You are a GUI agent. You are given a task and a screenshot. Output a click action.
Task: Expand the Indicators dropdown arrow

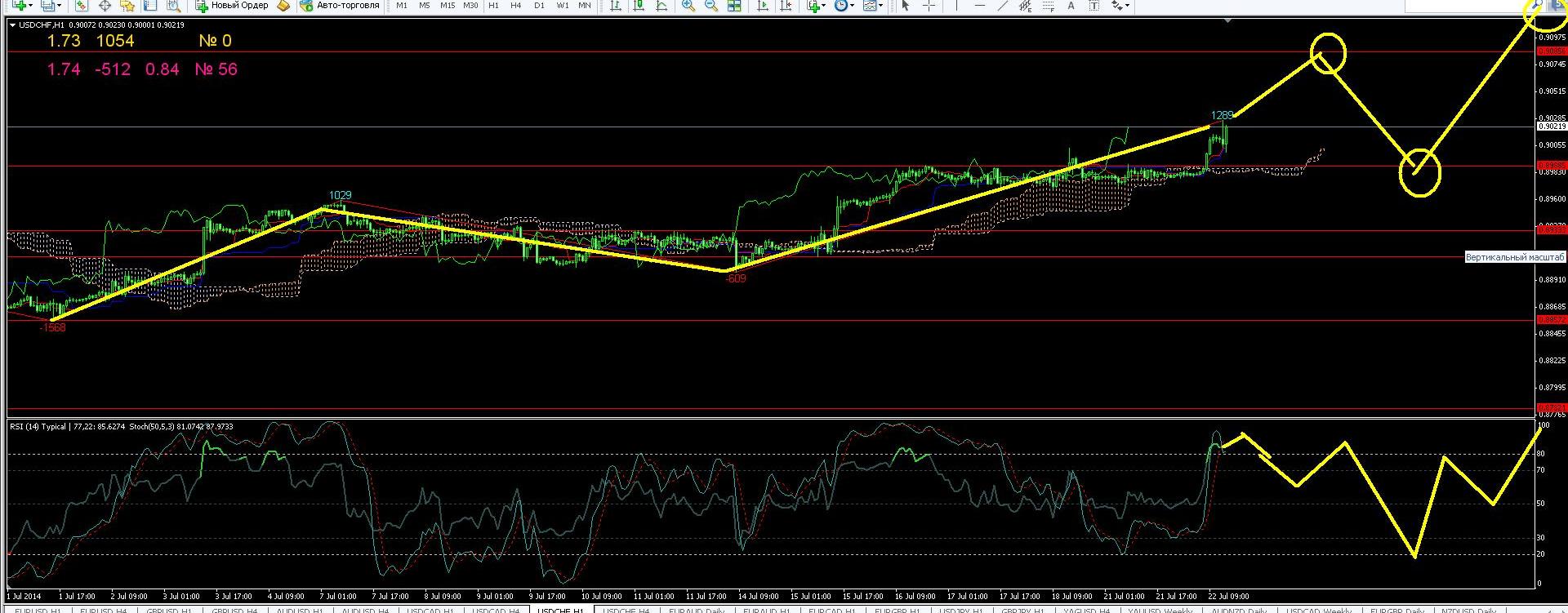[x=824, y=6]
